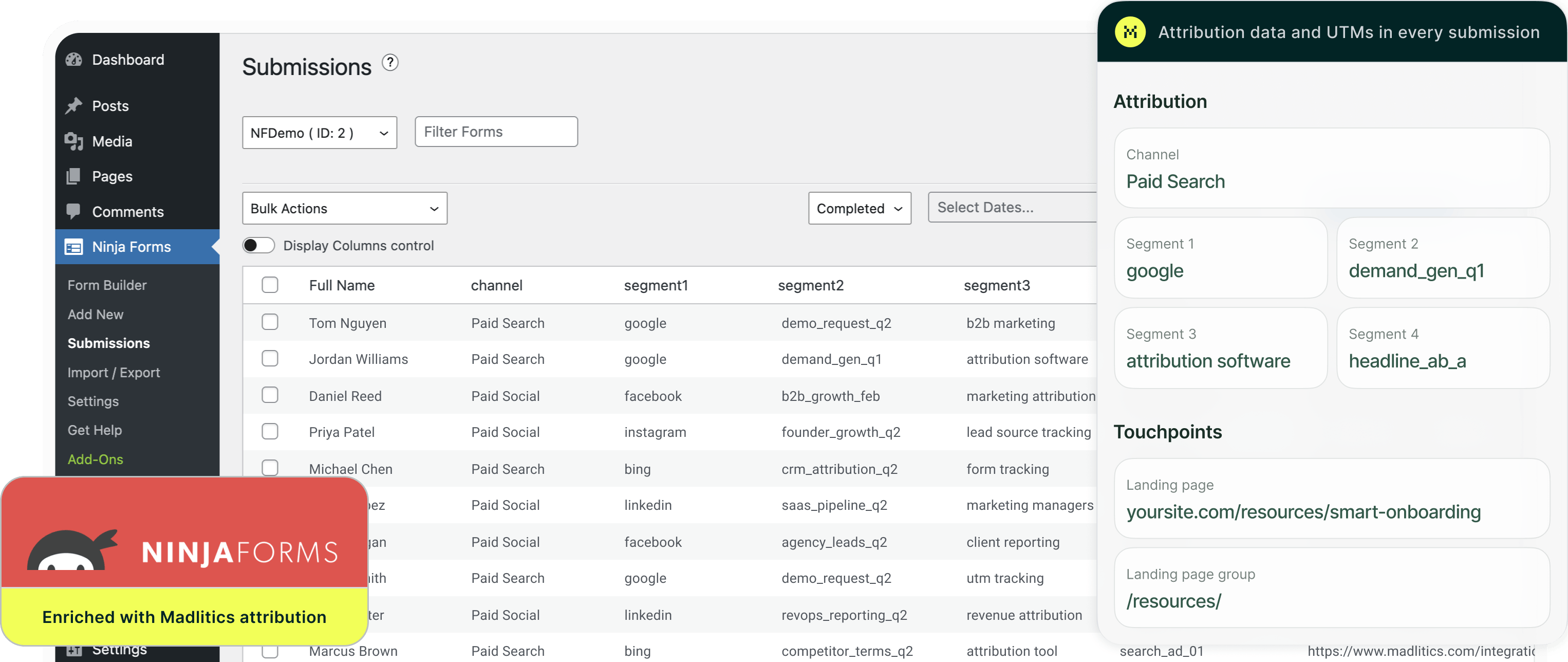Click the segment2 column header

pyautogui.click(x=811, y=285)
